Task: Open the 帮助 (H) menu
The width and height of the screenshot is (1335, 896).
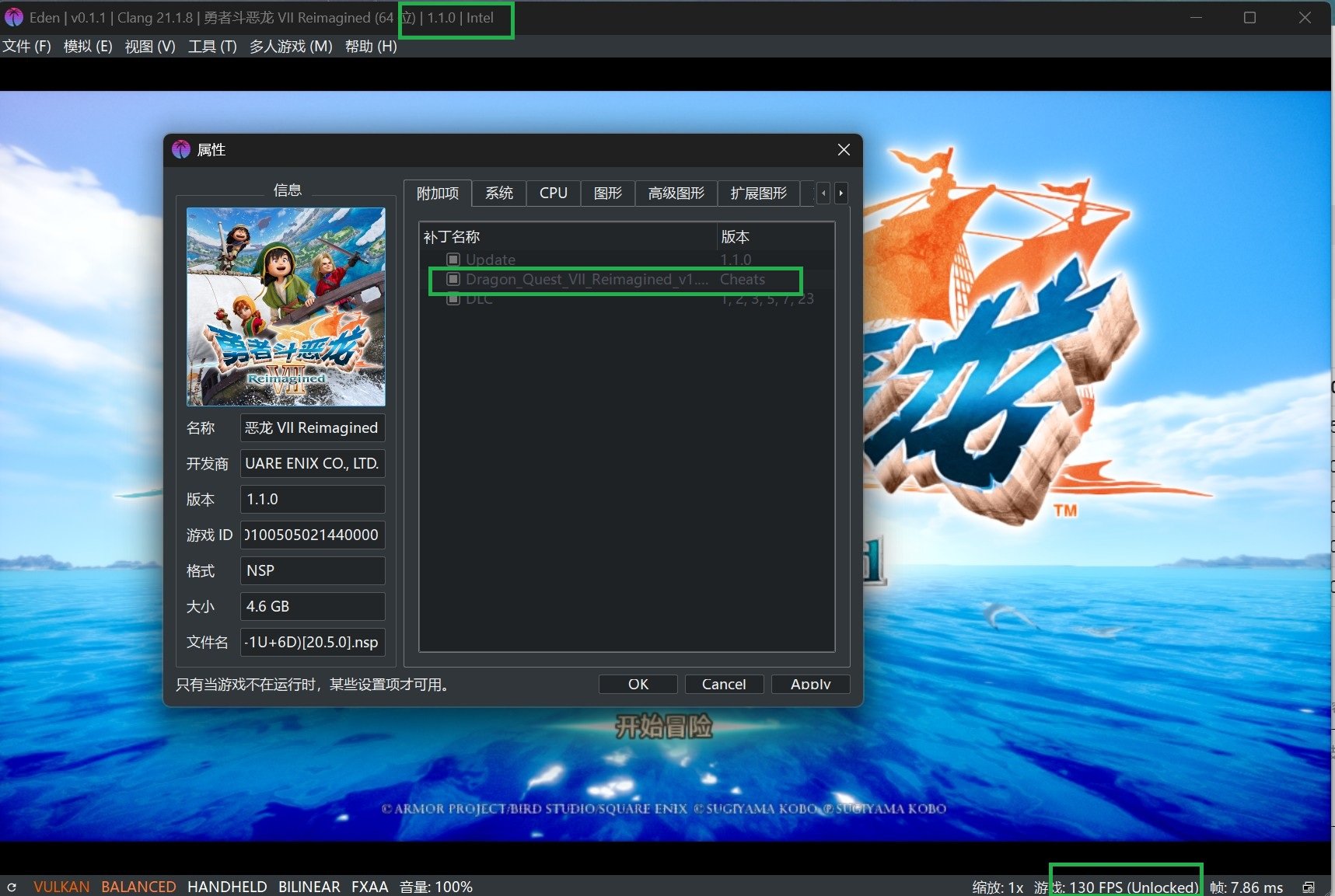Action: click(x=371, y=46)
